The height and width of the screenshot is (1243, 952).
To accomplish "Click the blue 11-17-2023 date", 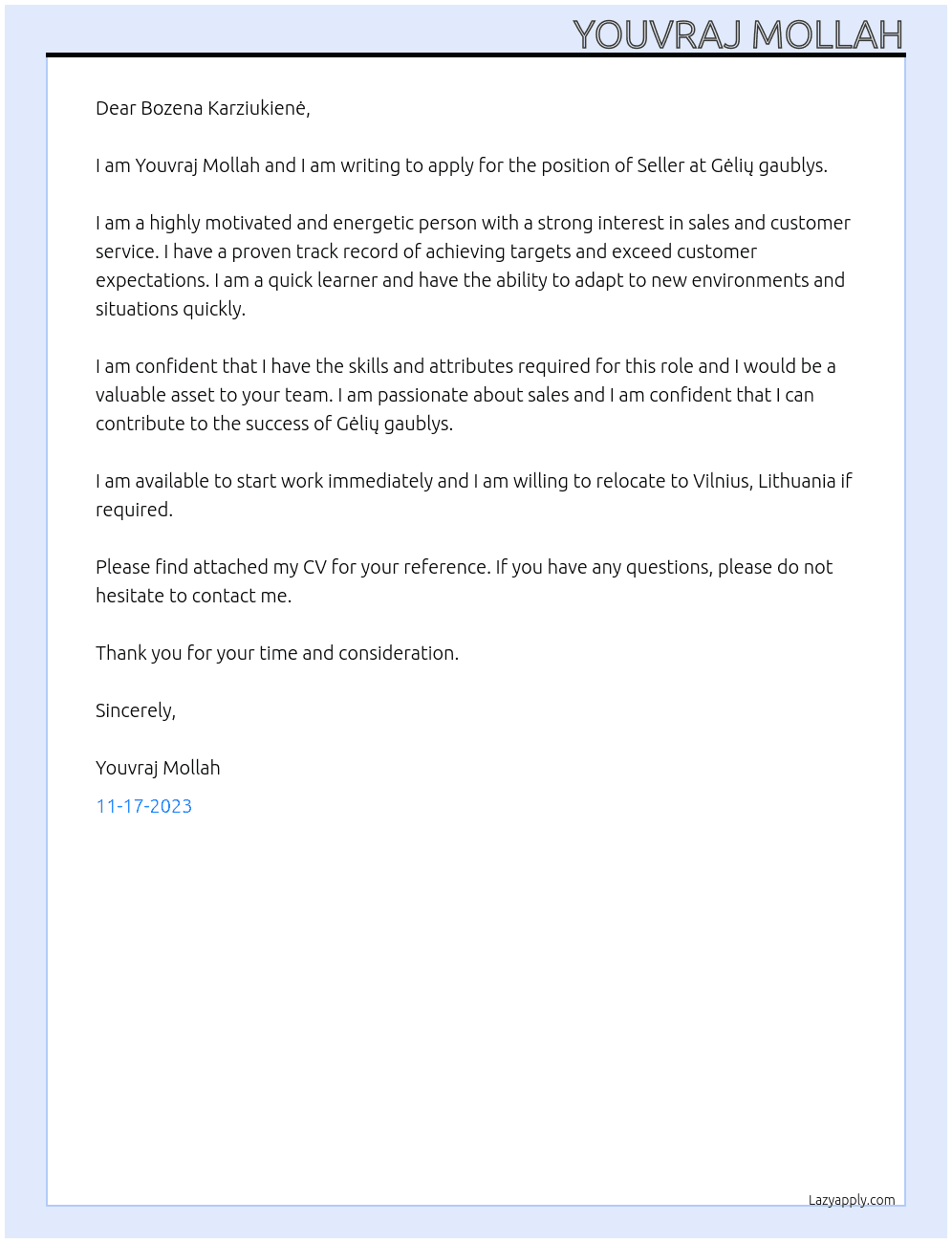I will pos(143,806).
